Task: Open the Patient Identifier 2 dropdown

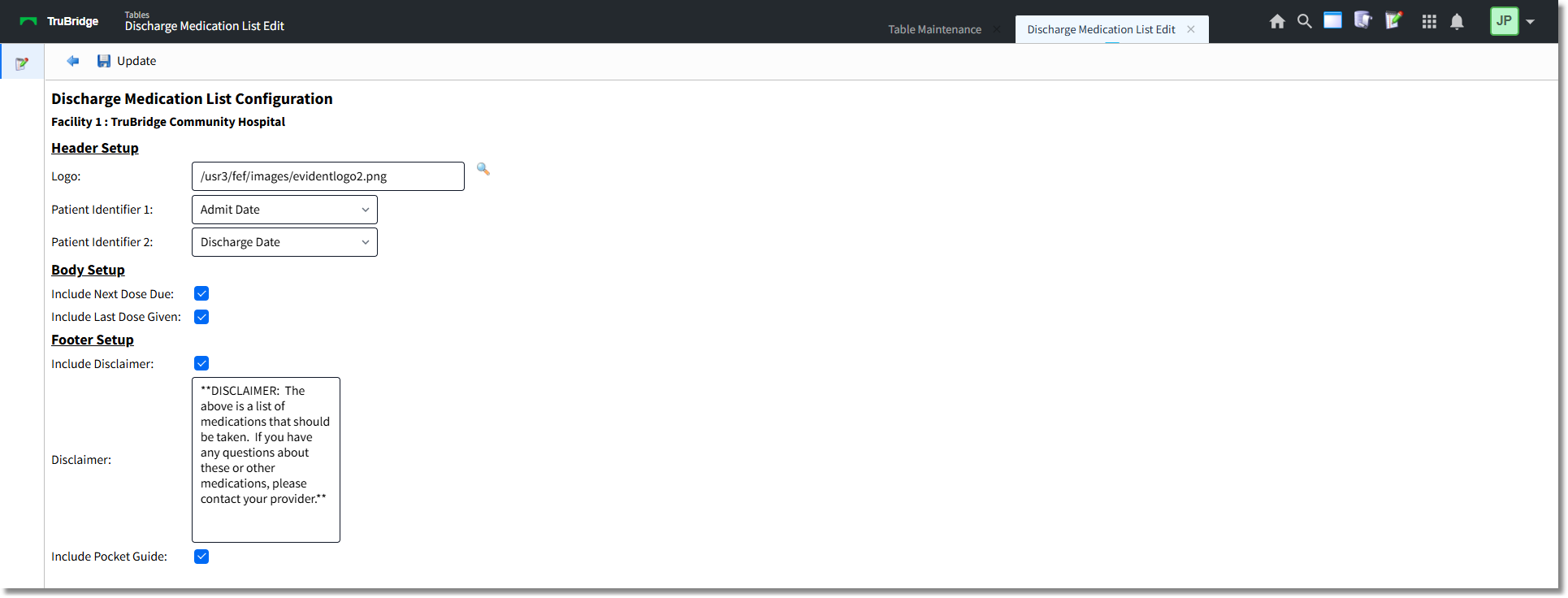Action: [284, 242]
